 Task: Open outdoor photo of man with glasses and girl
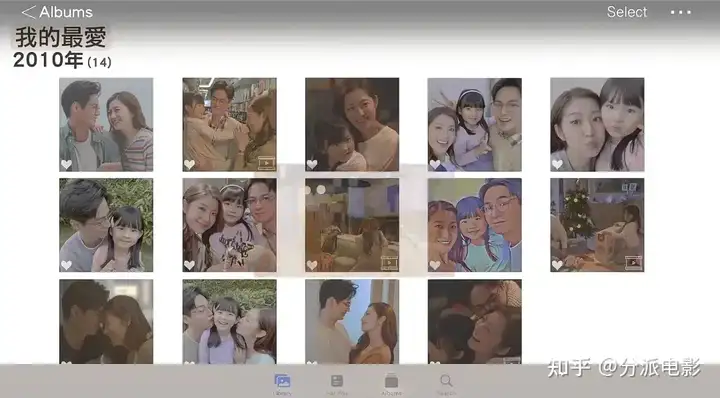[106, 225]
